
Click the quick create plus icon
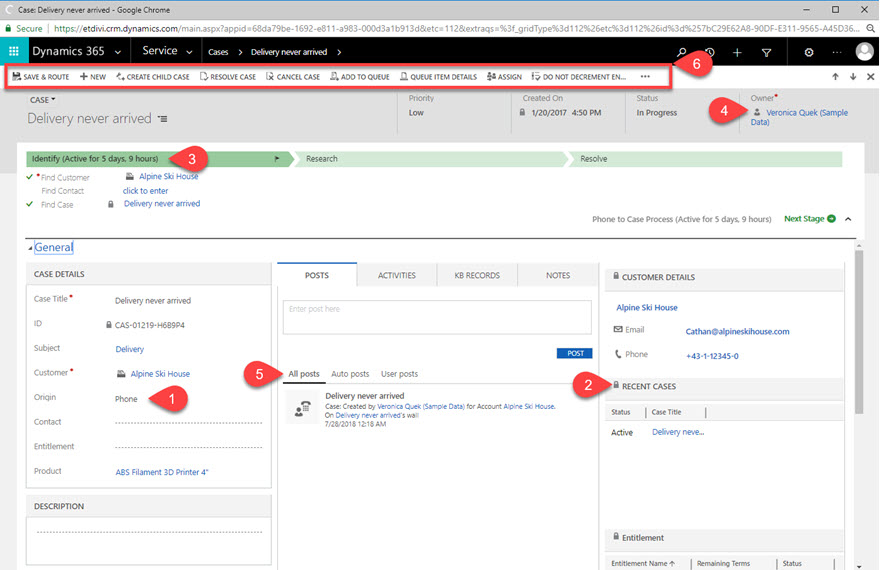click(x=737, y=52)
